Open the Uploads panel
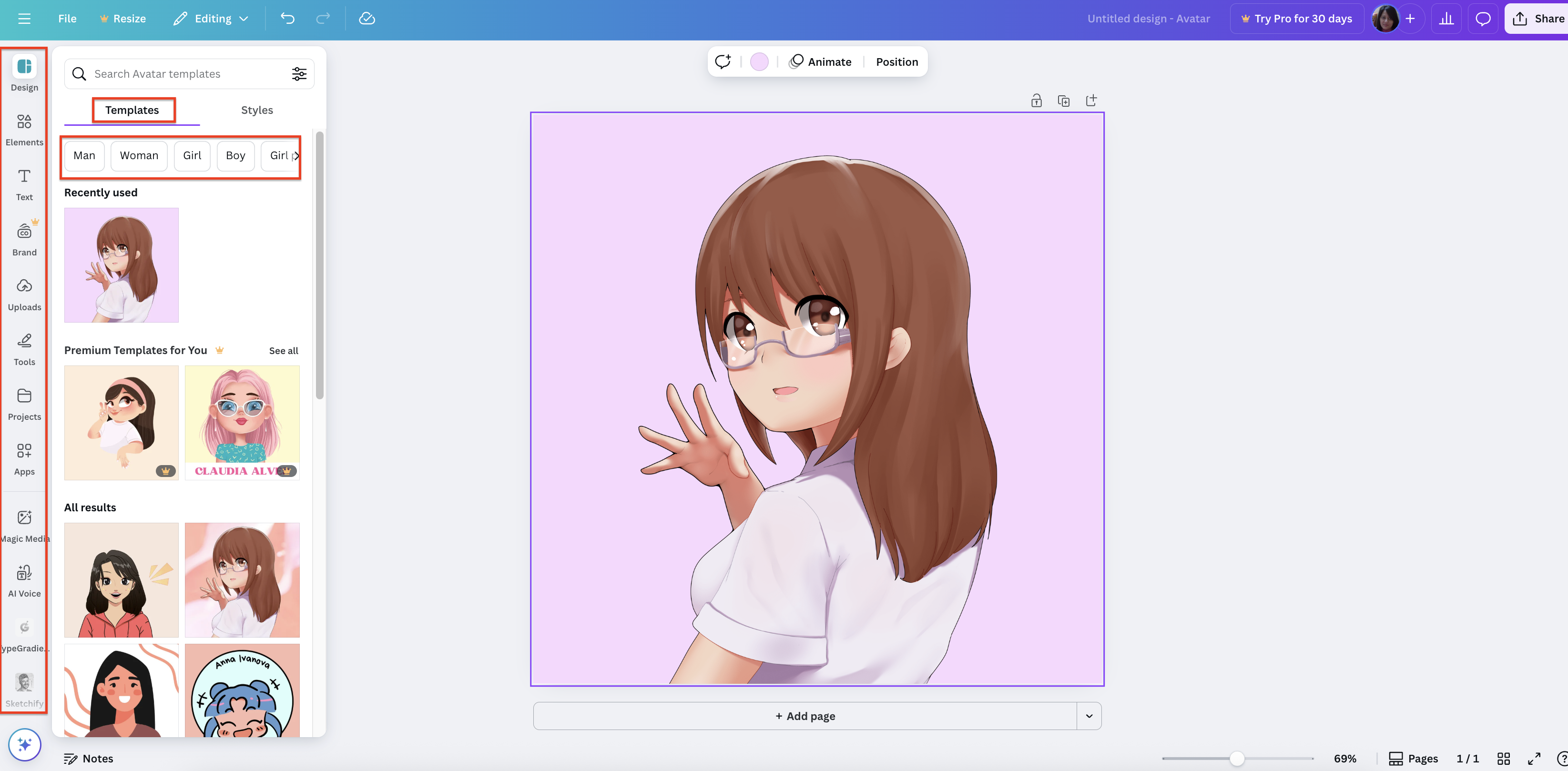The width and height of the screenshot is (1568, 771). click(24, 294)
